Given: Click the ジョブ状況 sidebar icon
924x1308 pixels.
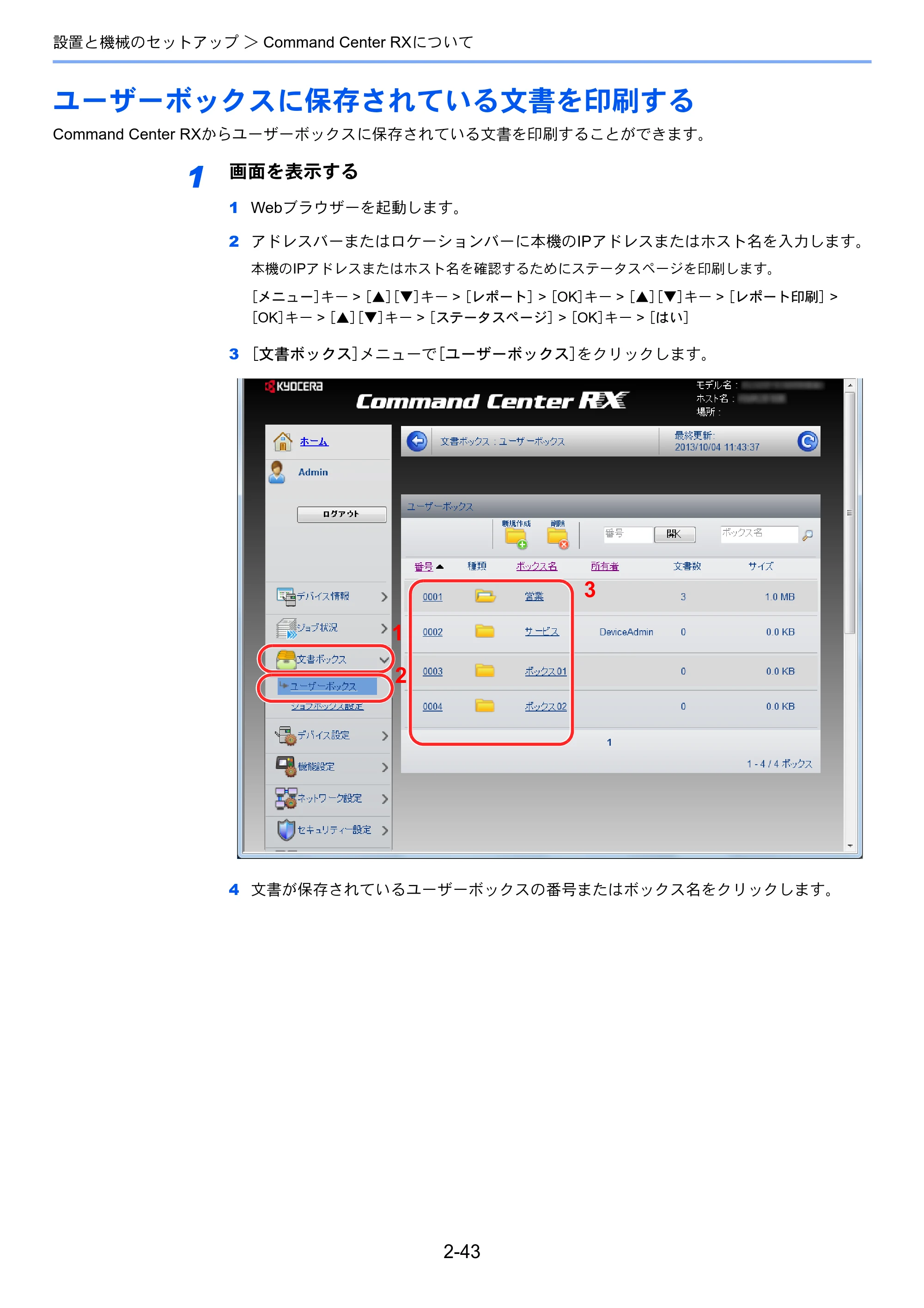Looking at the screenshot, I should [x=286, y=628].
